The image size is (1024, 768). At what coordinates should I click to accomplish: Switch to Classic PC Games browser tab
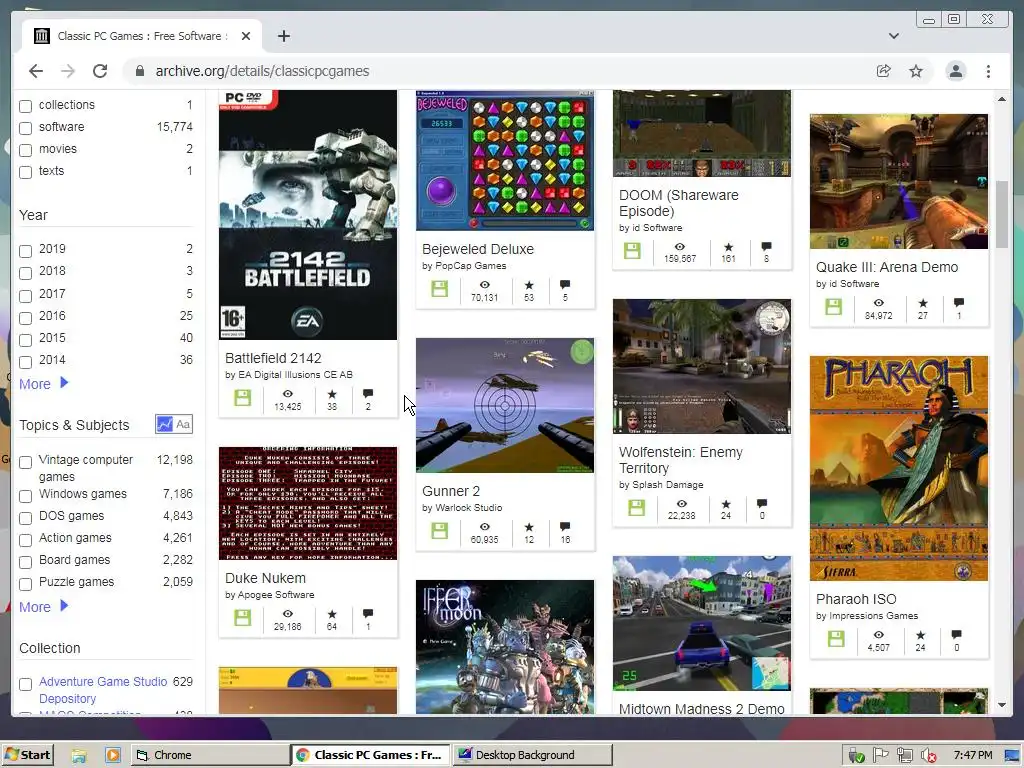(x=142, y=36)
